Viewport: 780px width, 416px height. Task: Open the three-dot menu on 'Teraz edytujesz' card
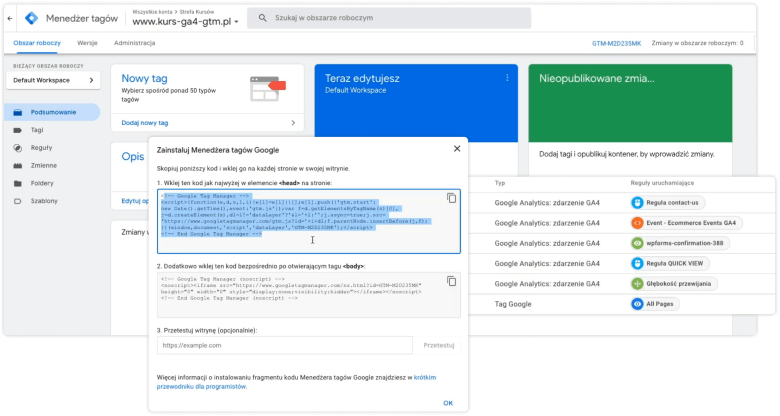[x=507, y=78]
